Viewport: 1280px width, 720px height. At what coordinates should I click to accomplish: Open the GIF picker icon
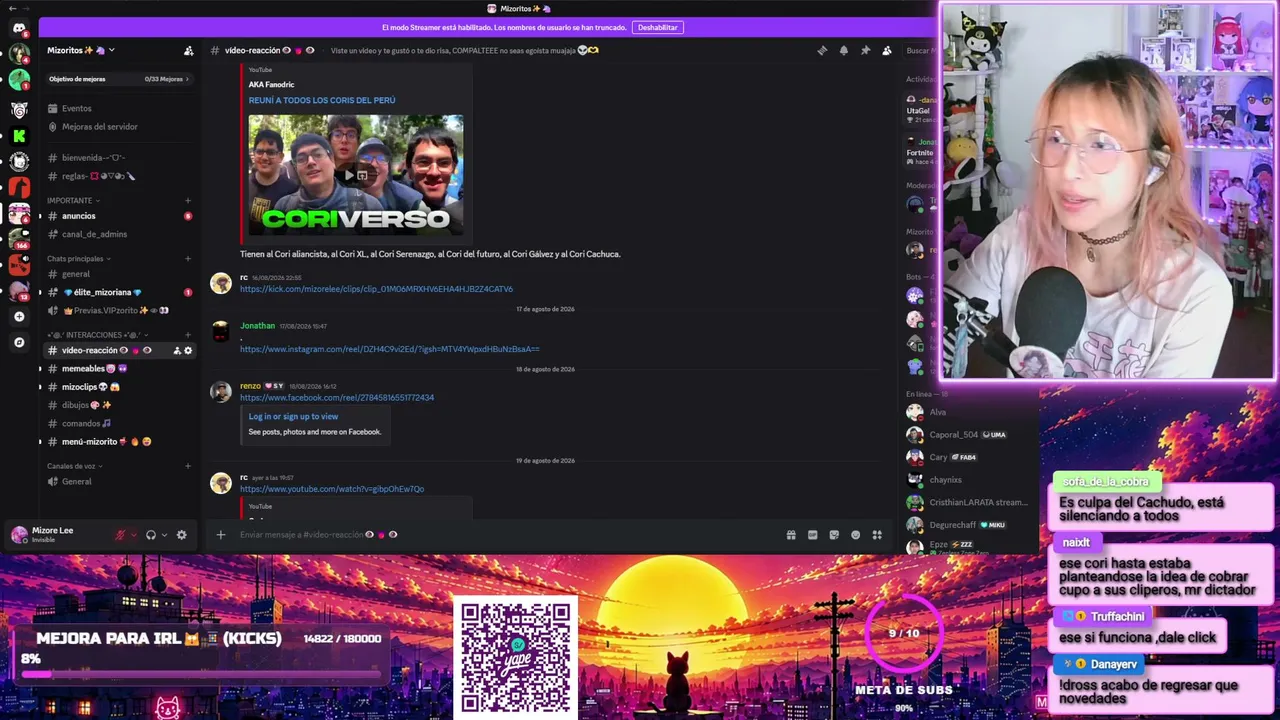click(x=812, y=535)
